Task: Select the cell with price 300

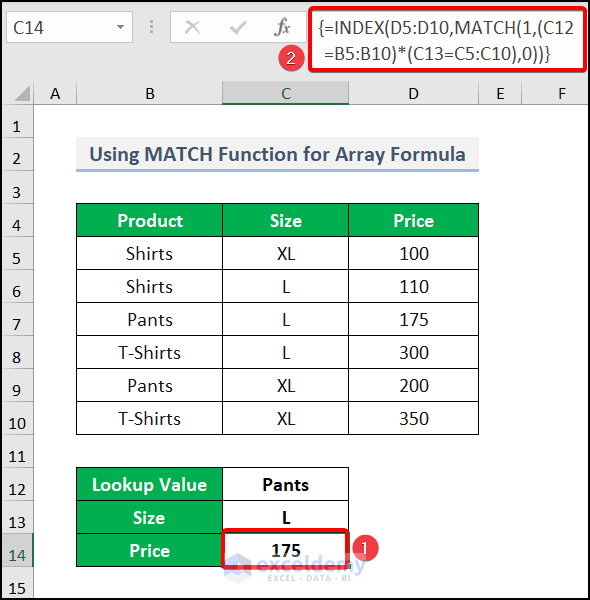Action: coord(414,352)
